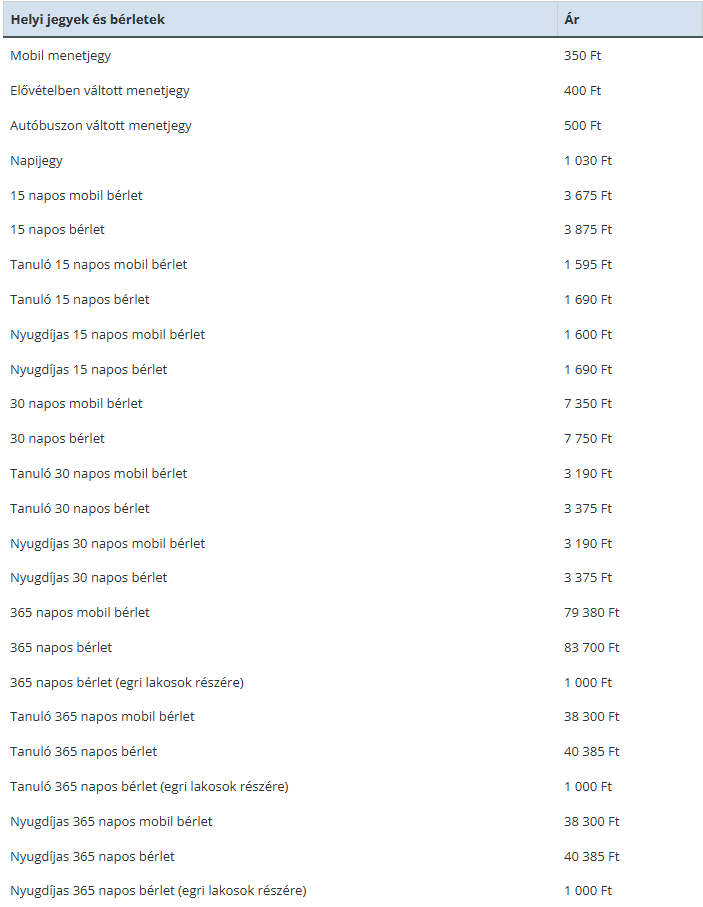Viewport: 703px width, 907px height.
Task: Click '365 napos mobil bérlet' entry
Action: 80,613
